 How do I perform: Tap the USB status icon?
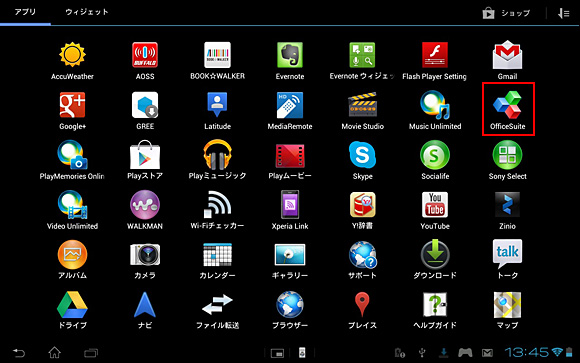click(422, 353)
